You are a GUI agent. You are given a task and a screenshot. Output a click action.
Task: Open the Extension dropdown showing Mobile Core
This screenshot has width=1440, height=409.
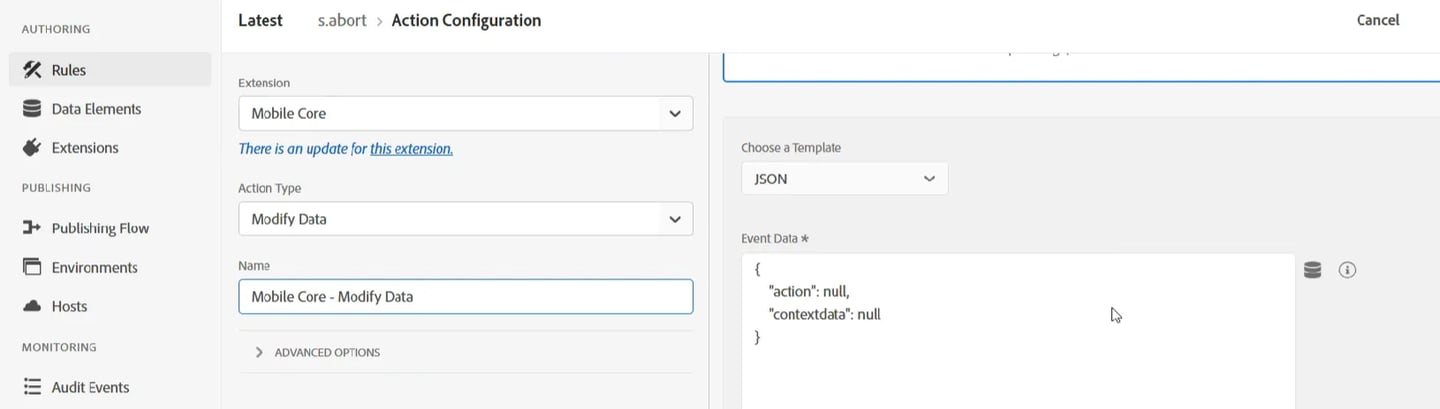[x=465, y=113]
